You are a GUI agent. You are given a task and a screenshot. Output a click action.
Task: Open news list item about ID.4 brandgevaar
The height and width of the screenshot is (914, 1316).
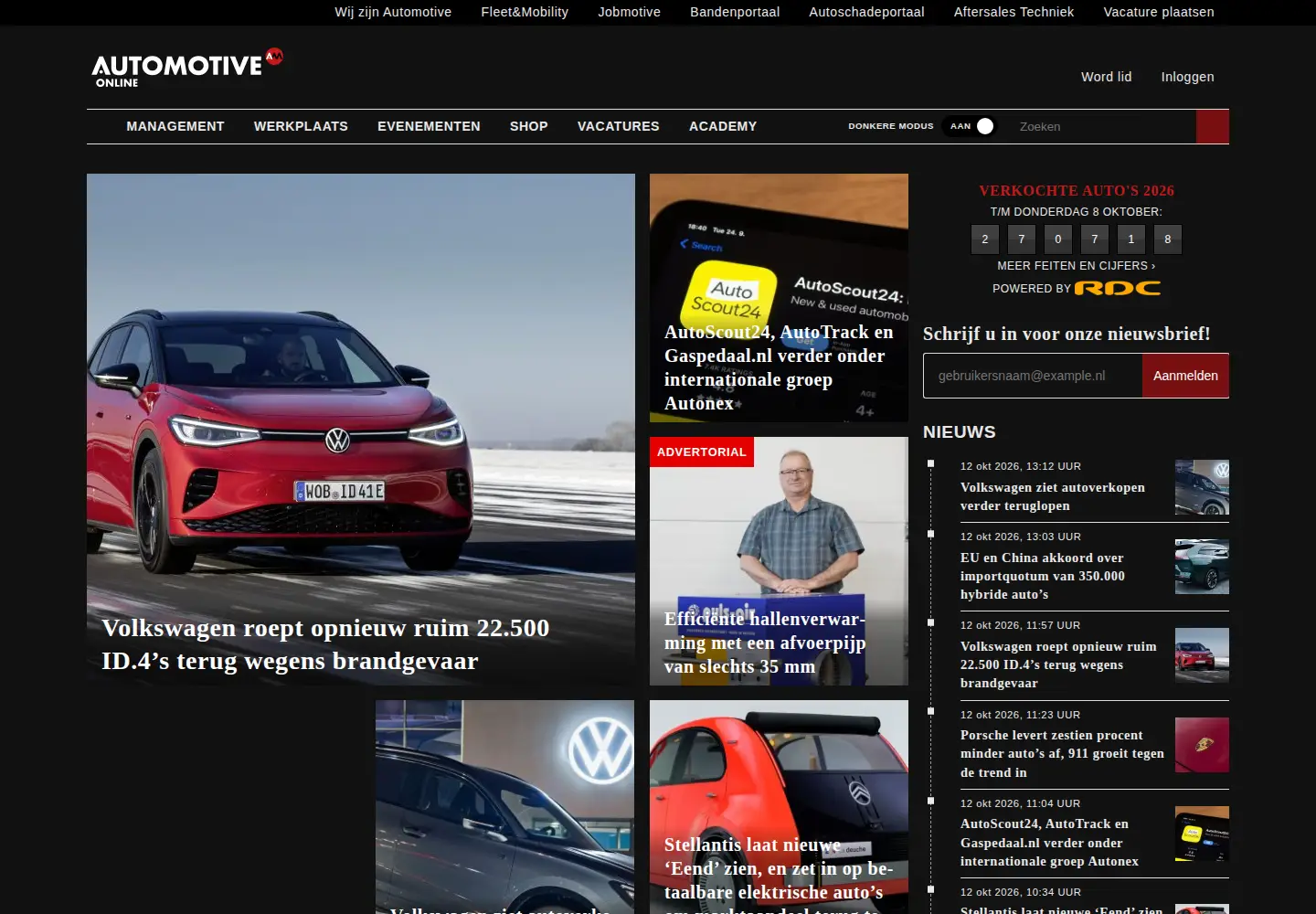pyautogui.click(x=1058, y=664)
